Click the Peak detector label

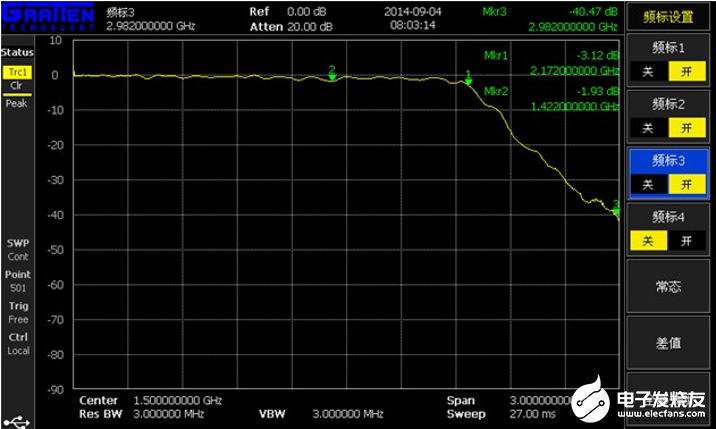[x=16, y=104]
